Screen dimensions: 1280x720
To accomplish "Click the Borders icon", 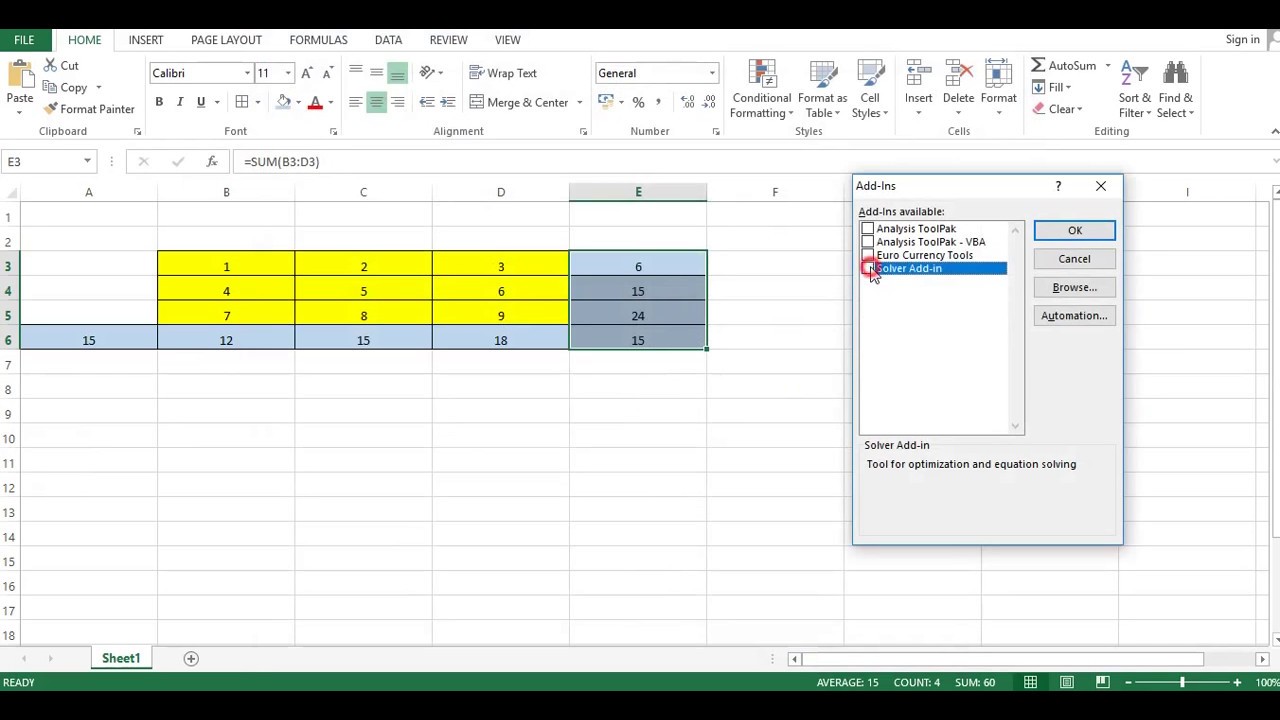I will point(242,102).
